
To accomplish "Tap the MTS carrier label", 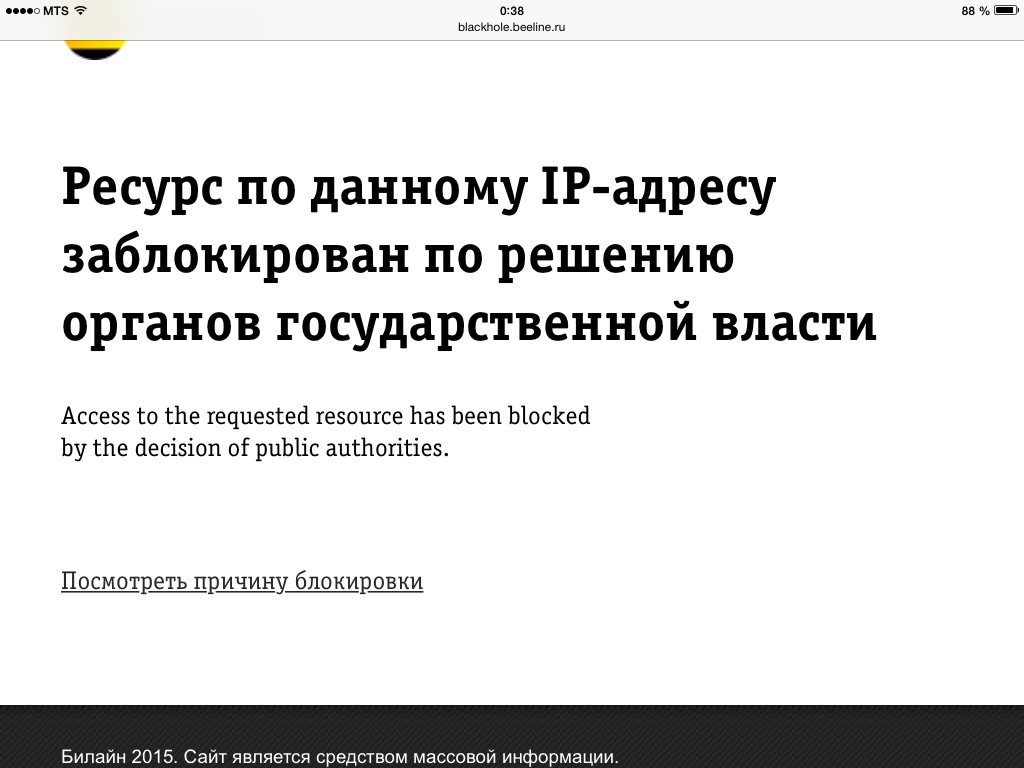I will tap(56, 11).
